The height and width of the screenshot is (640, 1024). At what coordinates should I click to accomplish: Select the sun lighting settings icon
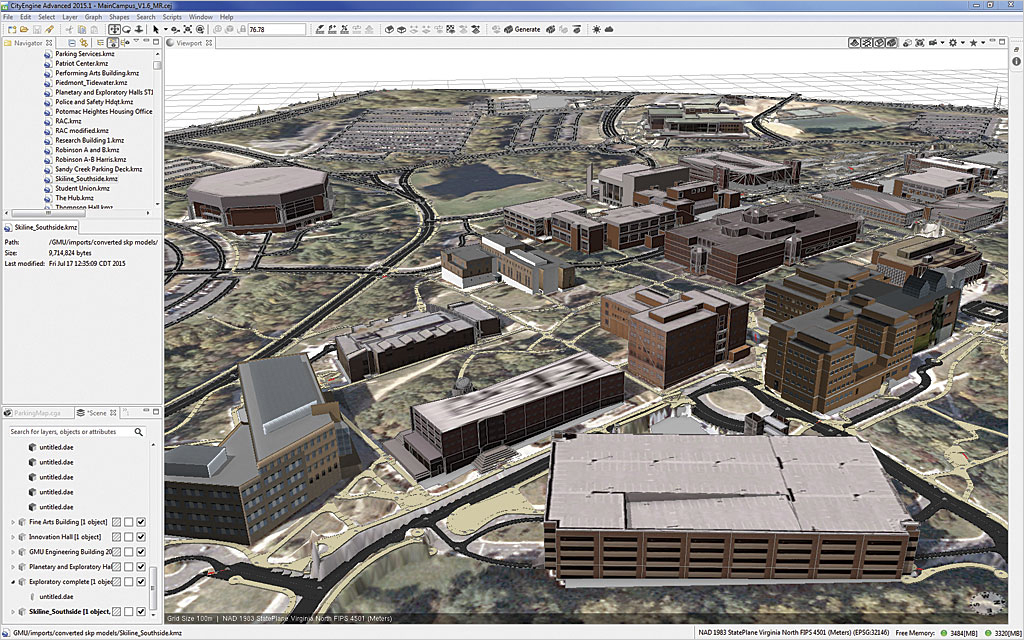tap(596, 29)
